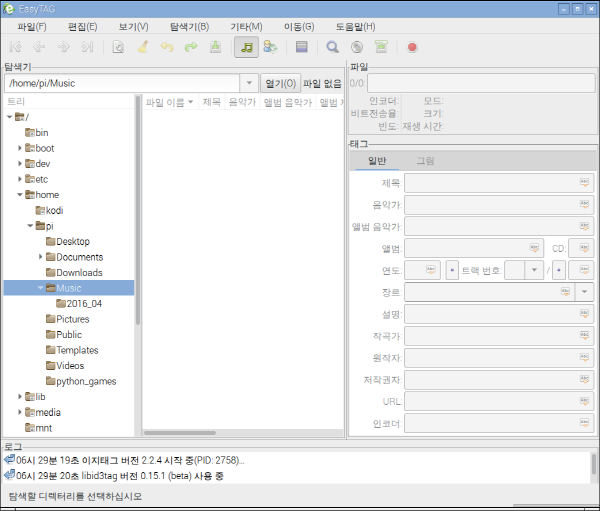Viewport: 600px width, 511px height.
Task: Click total tracks count button
Action: tap(559, 270)
